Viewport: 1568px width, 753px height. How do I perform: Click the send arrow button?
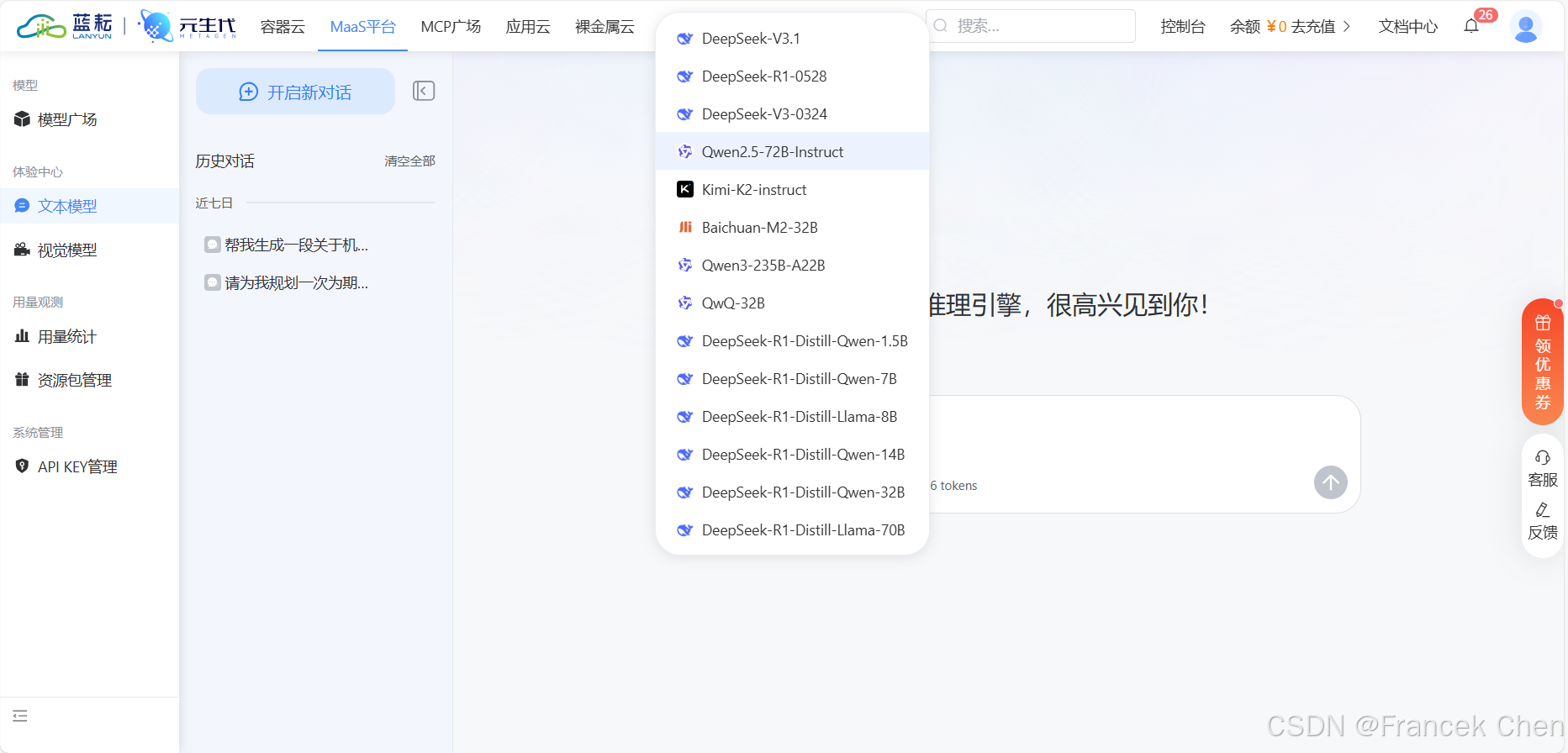point(1330,482)
